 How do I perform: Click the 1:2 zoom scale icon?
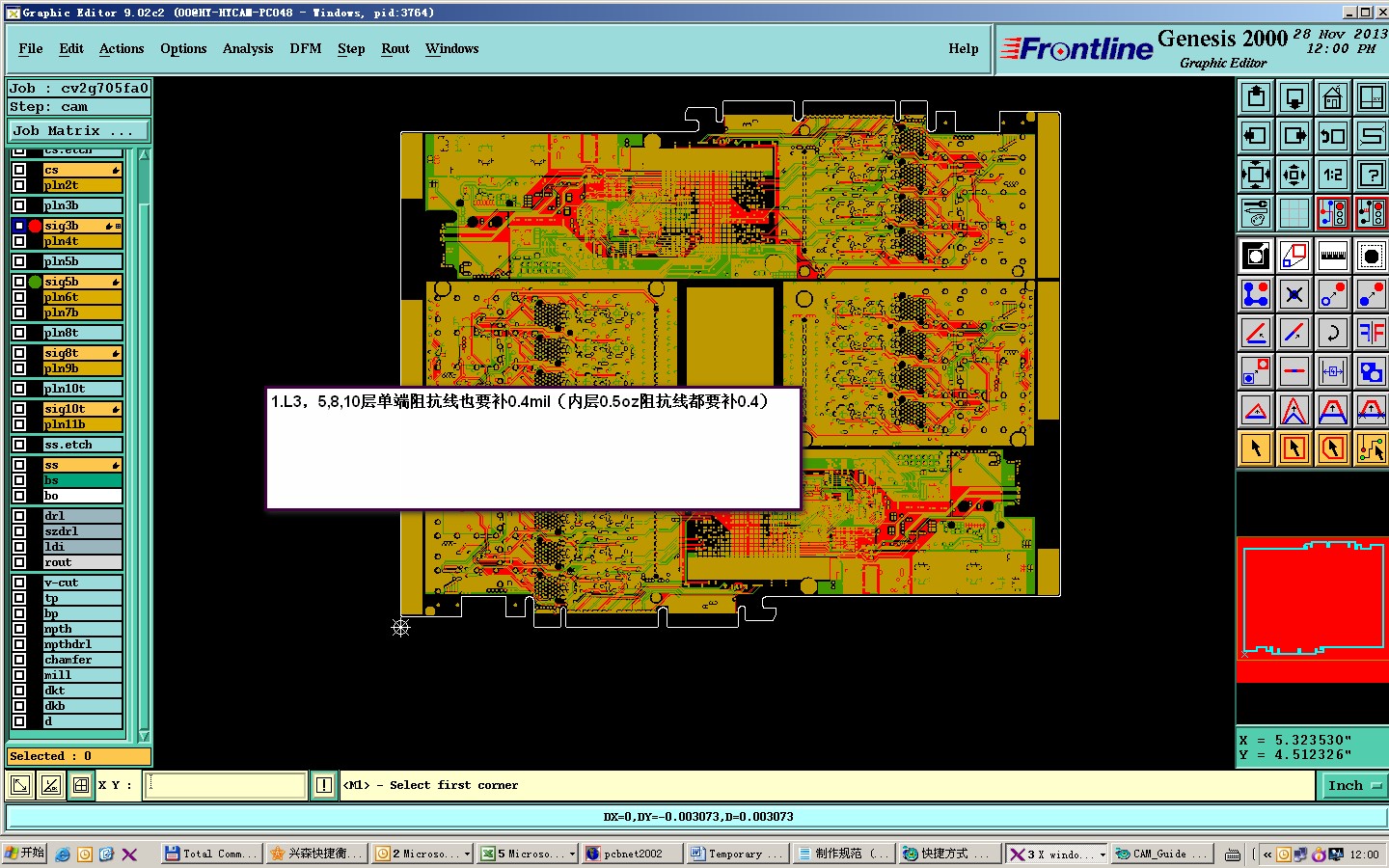click(1333, 175)
